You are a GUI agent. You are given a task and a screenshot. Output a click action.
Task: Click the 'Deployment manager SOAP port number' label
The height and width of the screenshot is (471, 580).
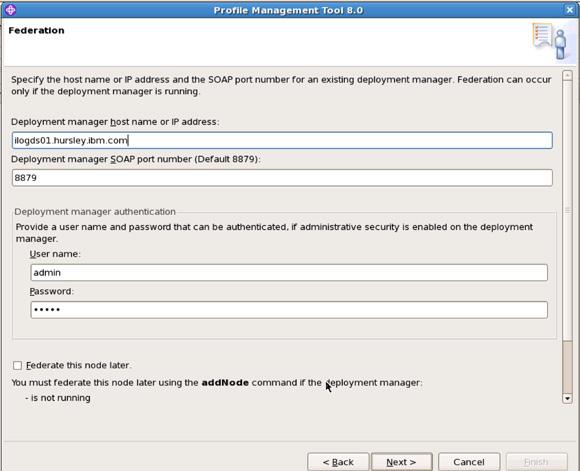click(x=136, y=159)
